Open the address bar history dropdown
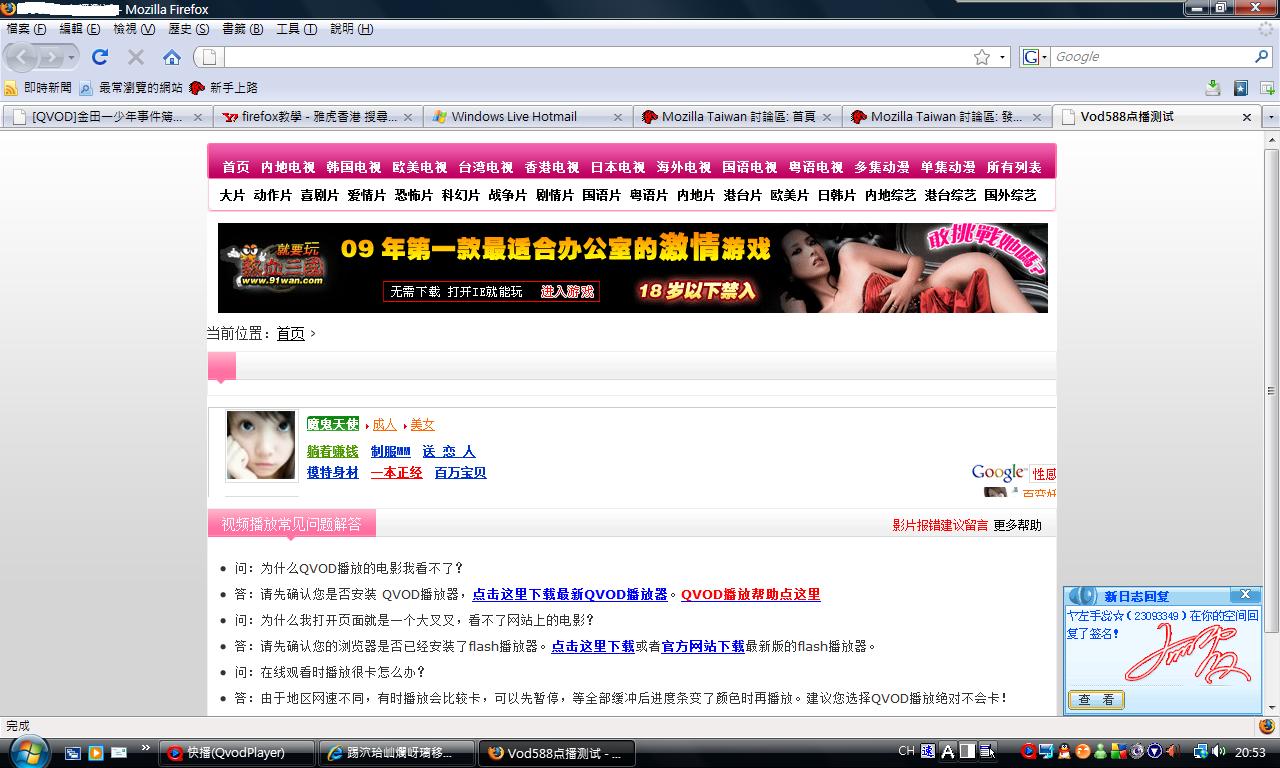 (x=1002, y=57)
